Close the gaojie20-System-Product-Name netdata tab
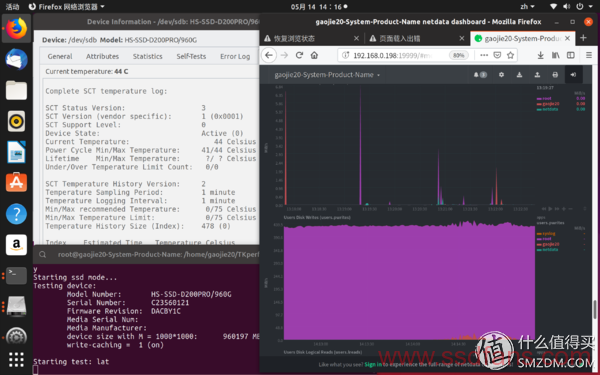This screenshot has height=375, width=600. point(567,38)
